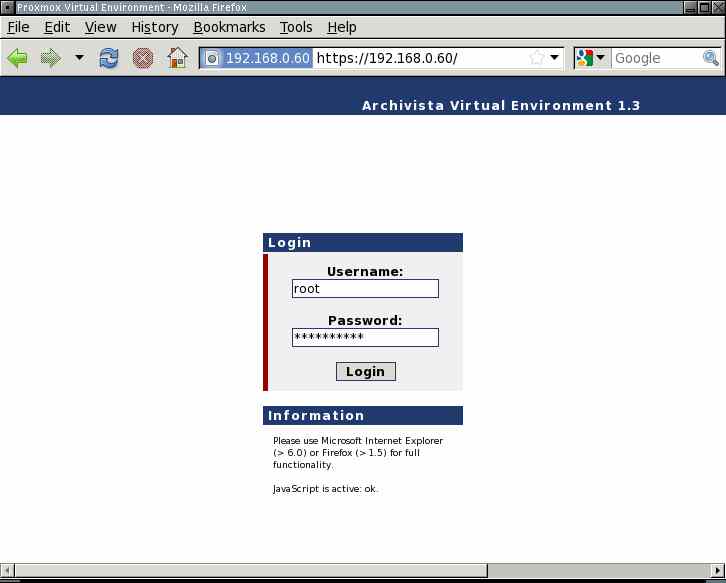
Task: Click the scrollbar right arrow
Action: [718, 570]
